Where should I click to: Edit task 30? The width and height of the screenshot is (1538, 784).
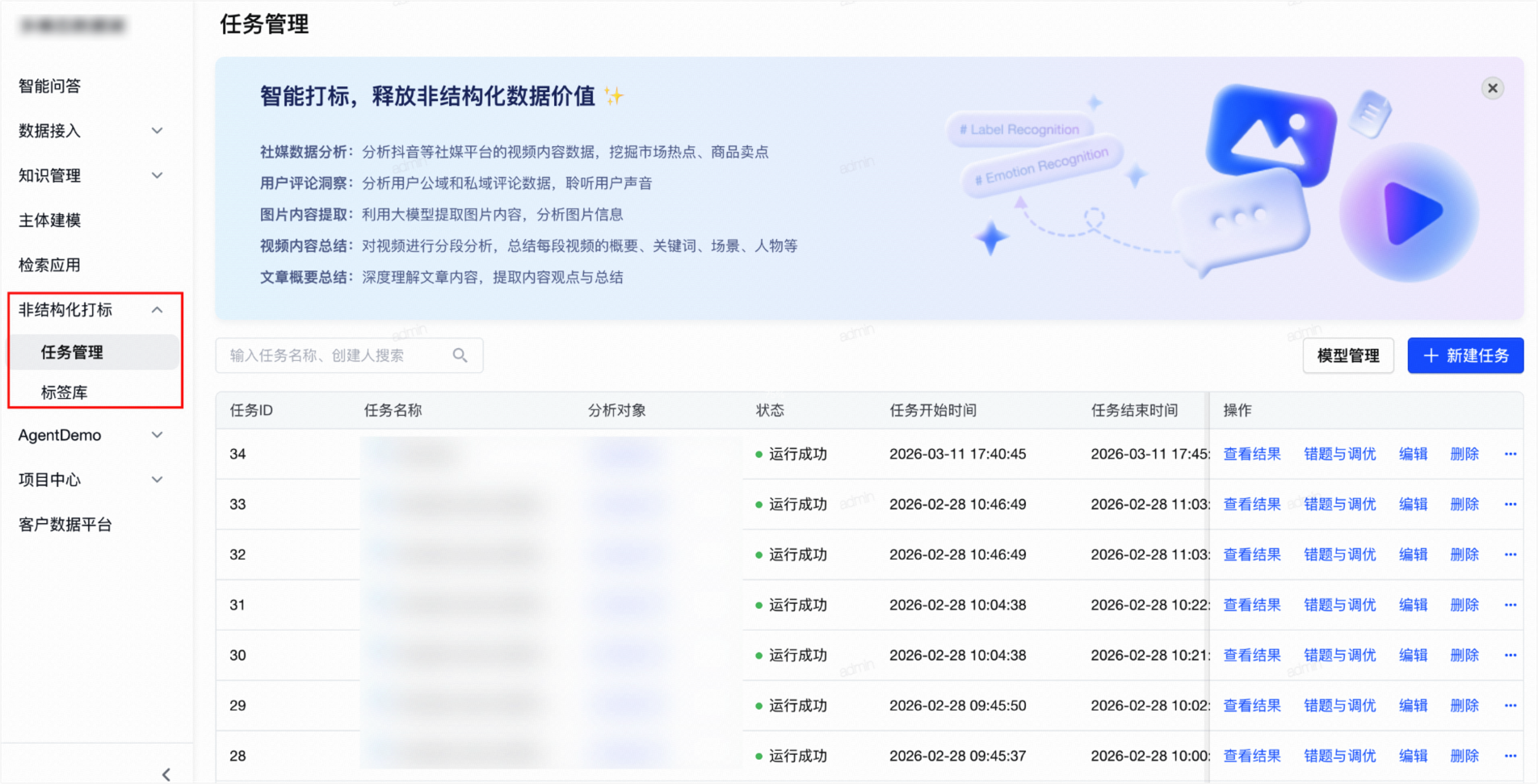pos(1414,655)
